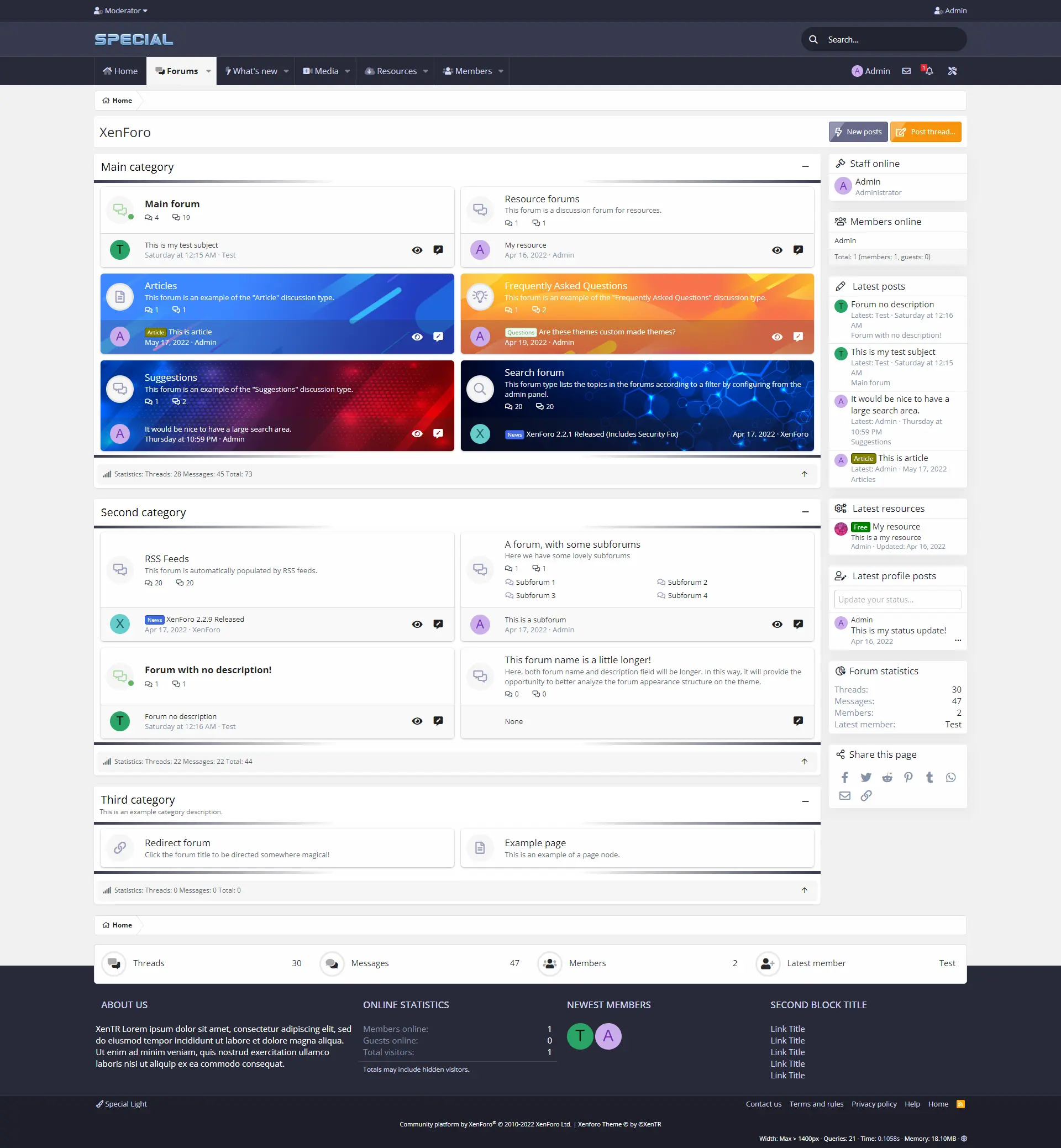Share page on Pinterest
Image resolution: width=1061 pixels, height=1148 pixels.
coord(908,778)
